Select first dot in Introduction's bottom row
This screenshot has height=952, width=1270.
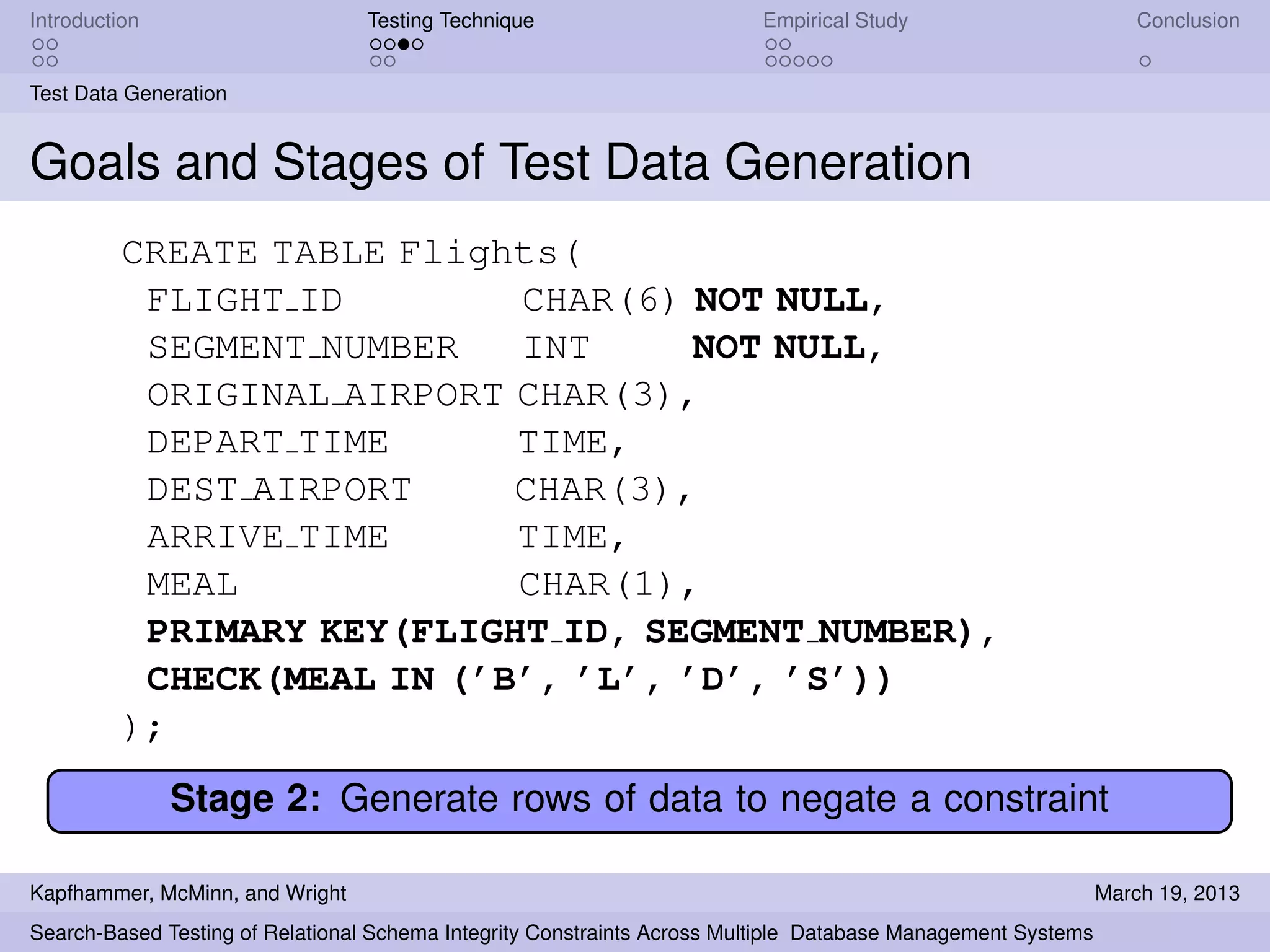coord(38,61)
